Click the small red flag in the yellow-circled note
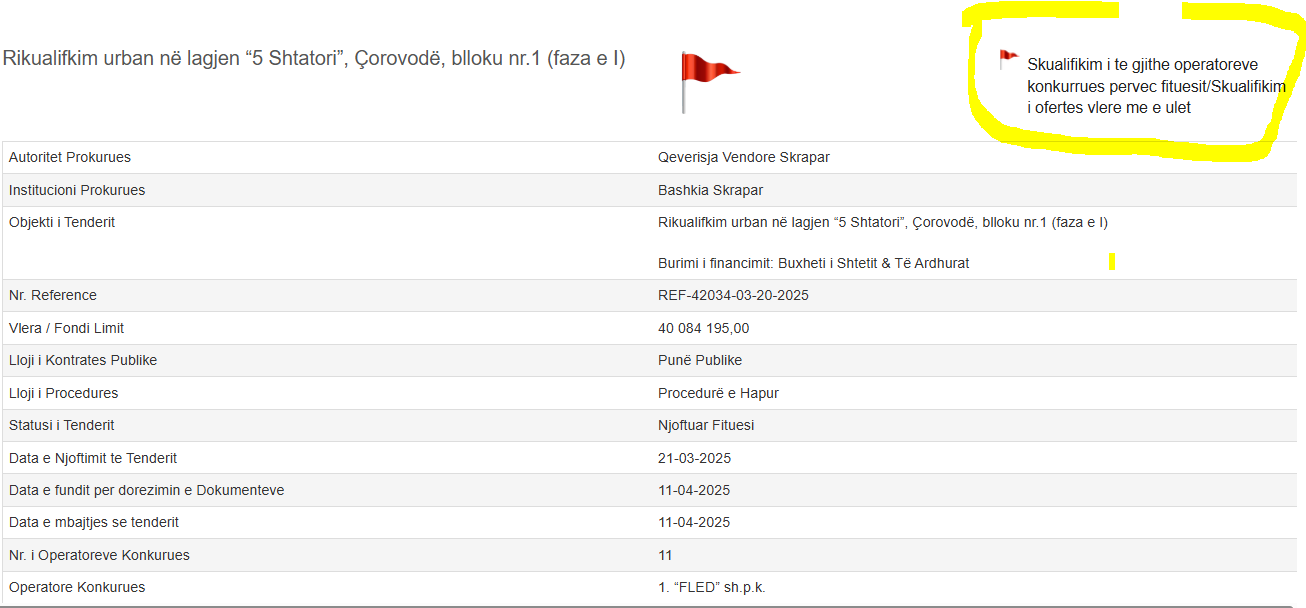This screenshot has width=1306, height=608. 1008,59
